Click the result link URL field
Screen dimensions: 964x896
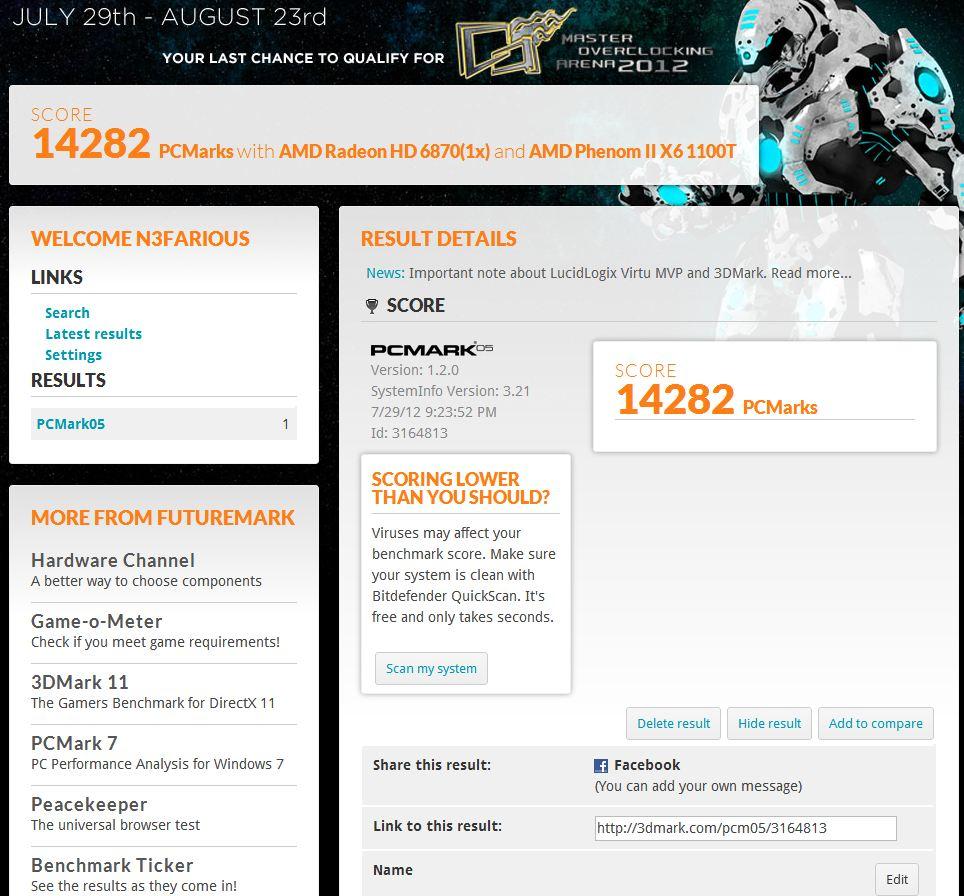click(x=745, y=828)
